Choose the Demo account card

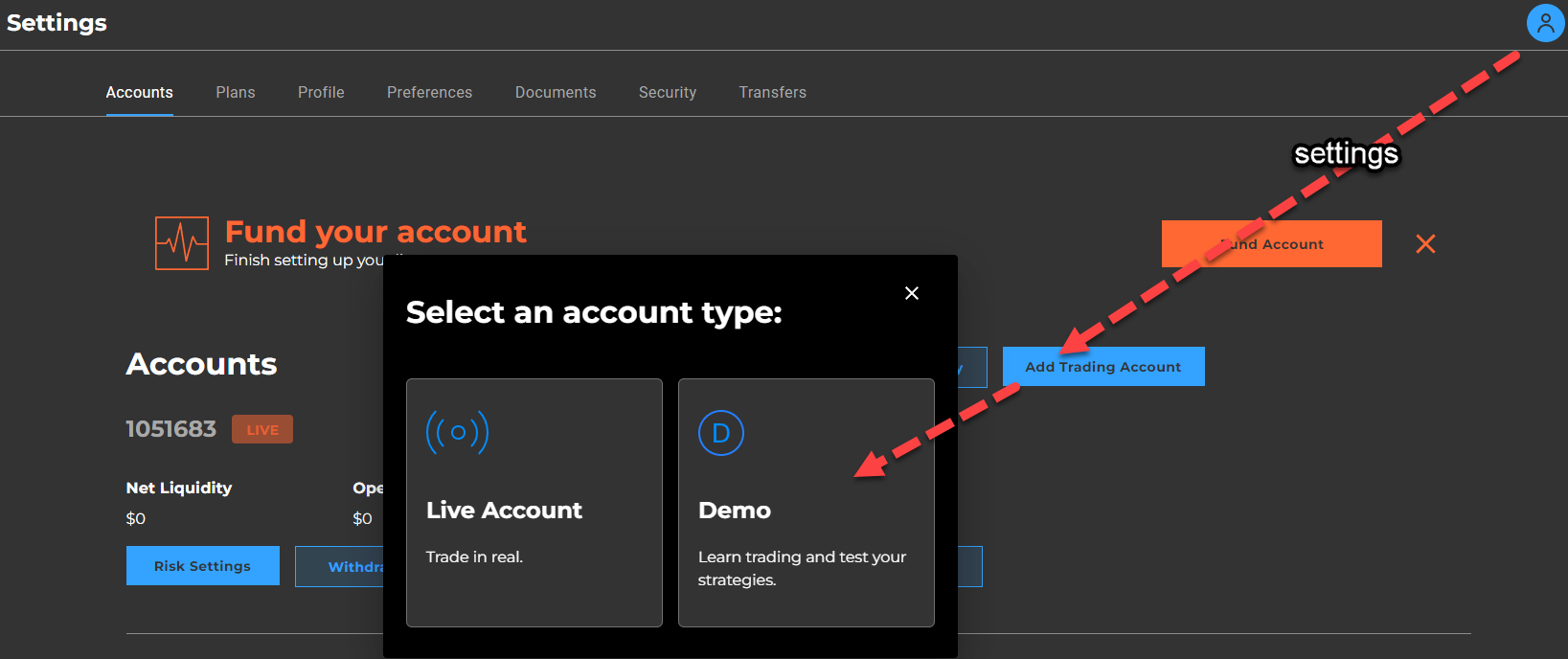(x=807, y=503)
